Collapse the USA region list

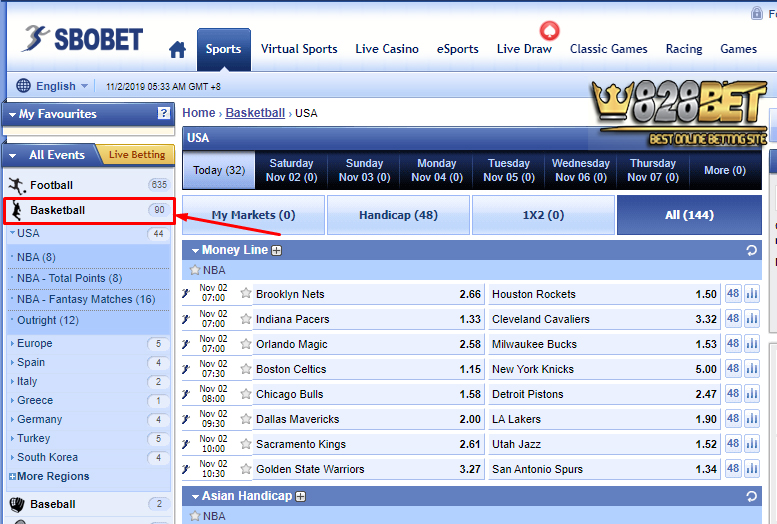pos(12,232)
